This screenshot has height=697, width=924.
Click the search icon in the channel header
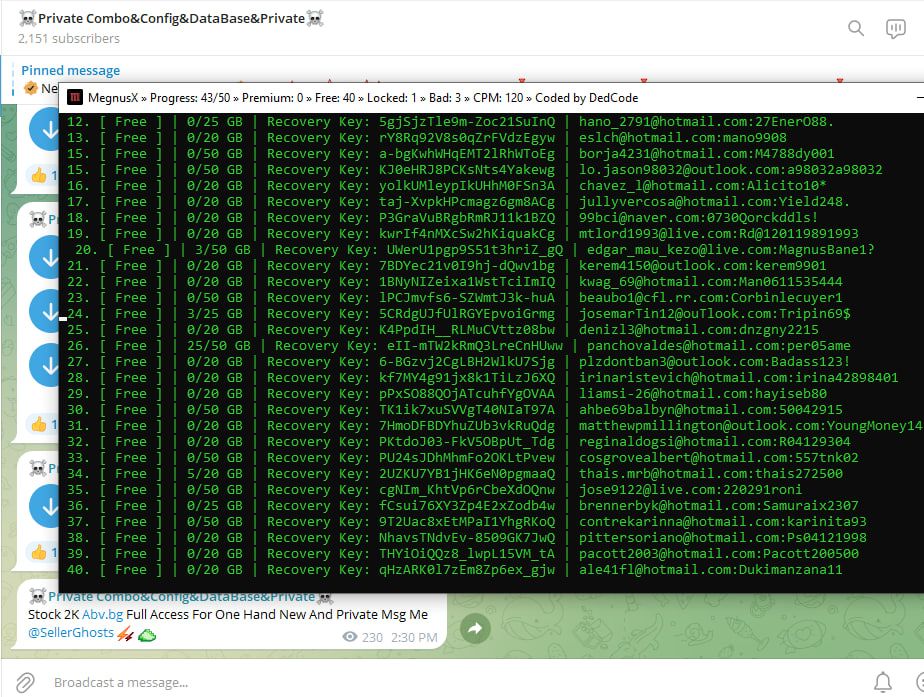856,28
